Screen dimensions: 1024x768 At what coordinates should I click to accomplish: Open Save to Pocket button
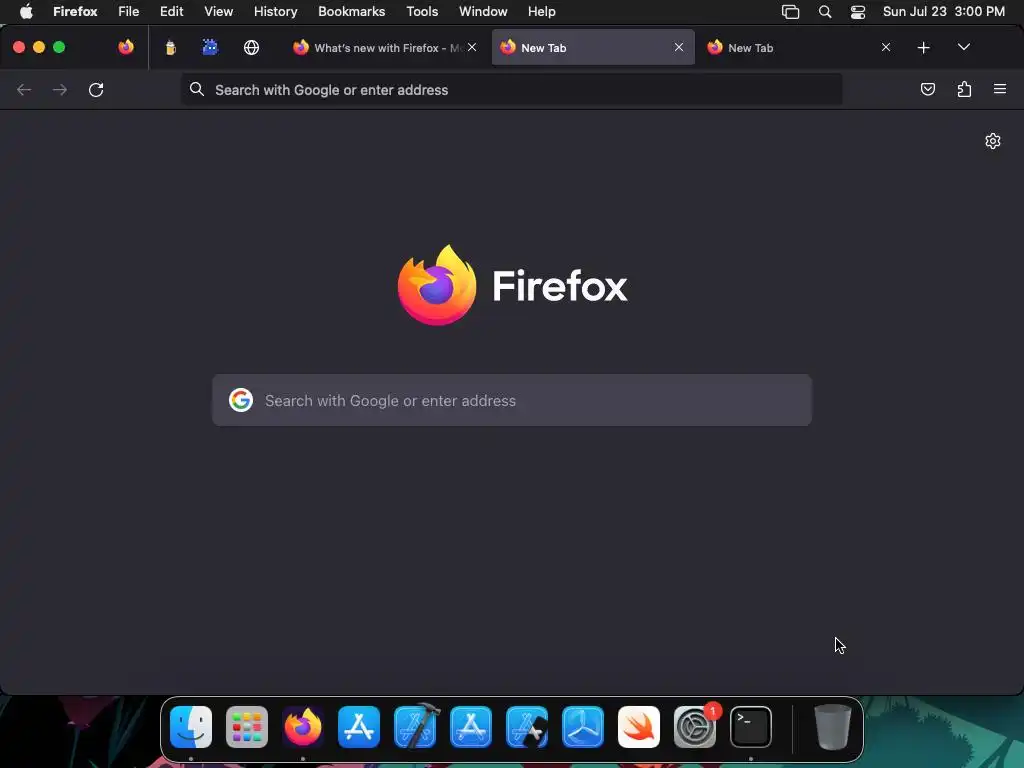[x=928, y=89]
